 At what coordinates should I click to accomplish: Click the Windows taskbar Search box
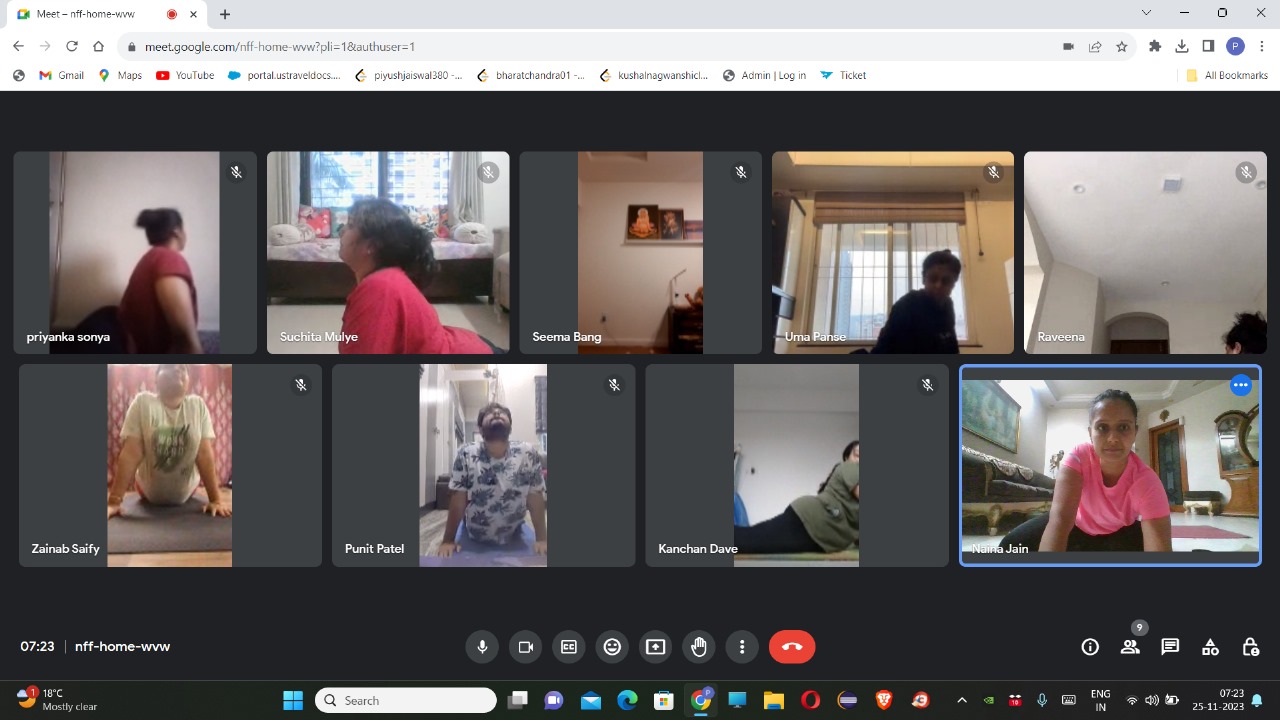406,700
